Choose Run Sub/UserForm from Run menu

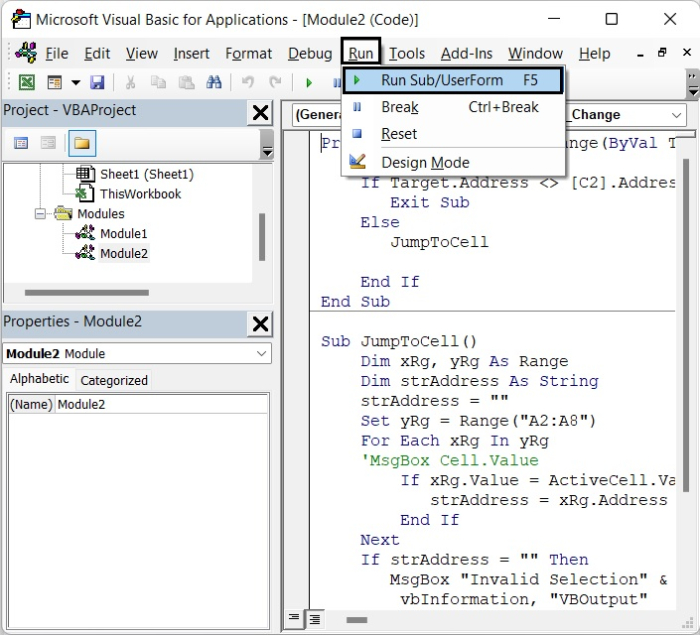[442, 80]
